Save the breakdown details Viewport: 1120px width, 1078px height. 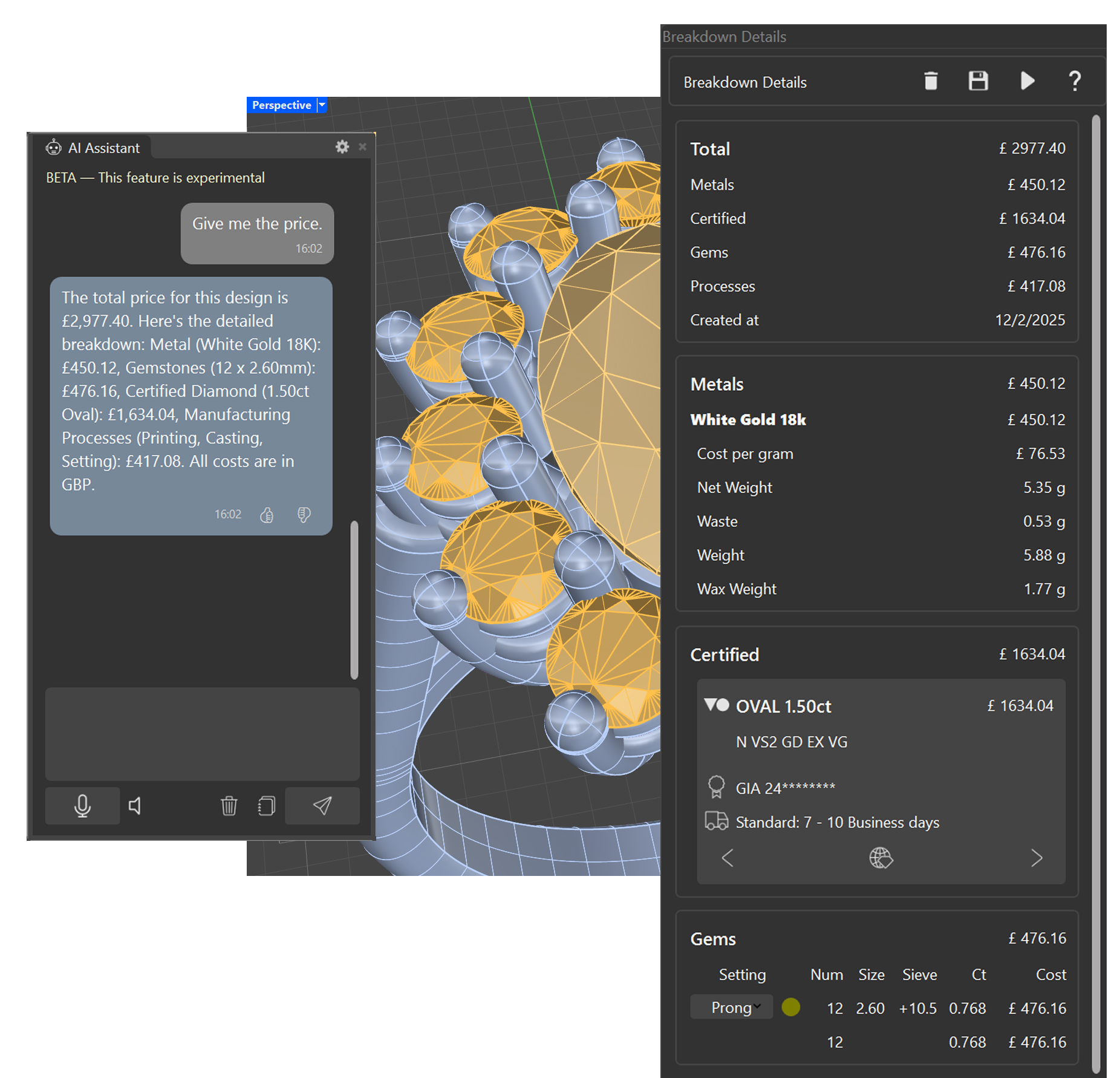point(978,81)
